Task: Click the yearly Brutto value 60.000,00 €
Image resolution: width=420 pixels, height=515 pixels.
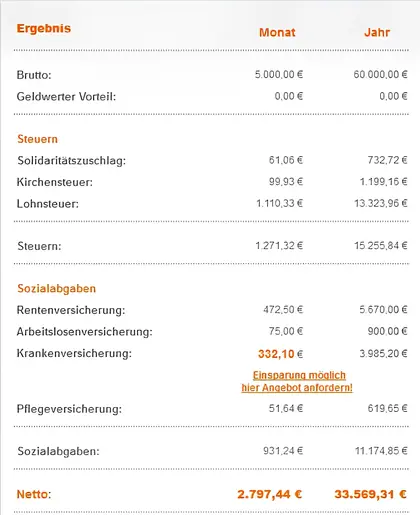Action: pos(380,74)
